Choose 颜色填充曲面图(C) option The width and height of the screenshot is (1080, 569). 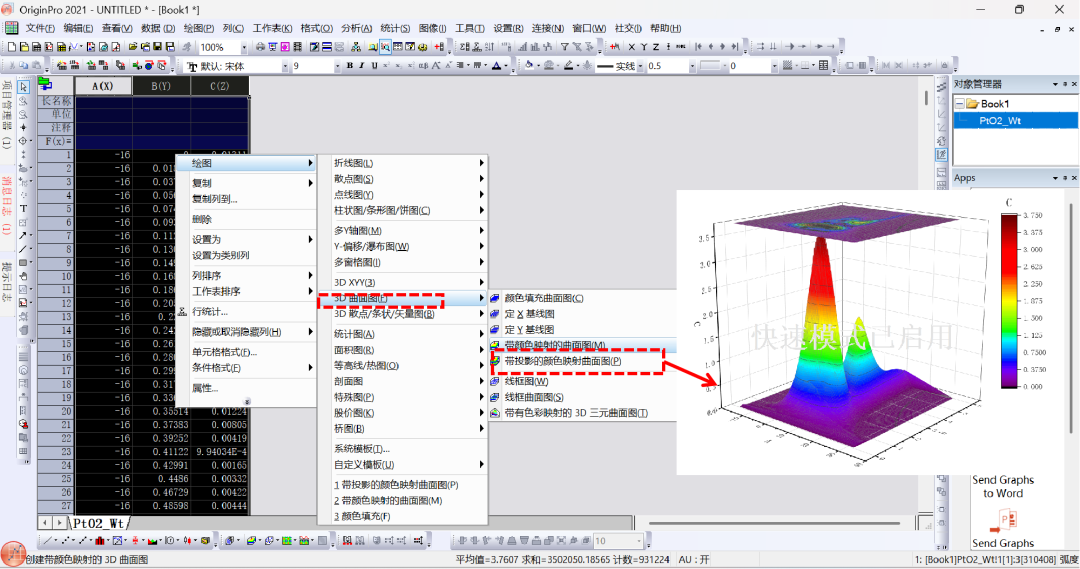[543, 298]
